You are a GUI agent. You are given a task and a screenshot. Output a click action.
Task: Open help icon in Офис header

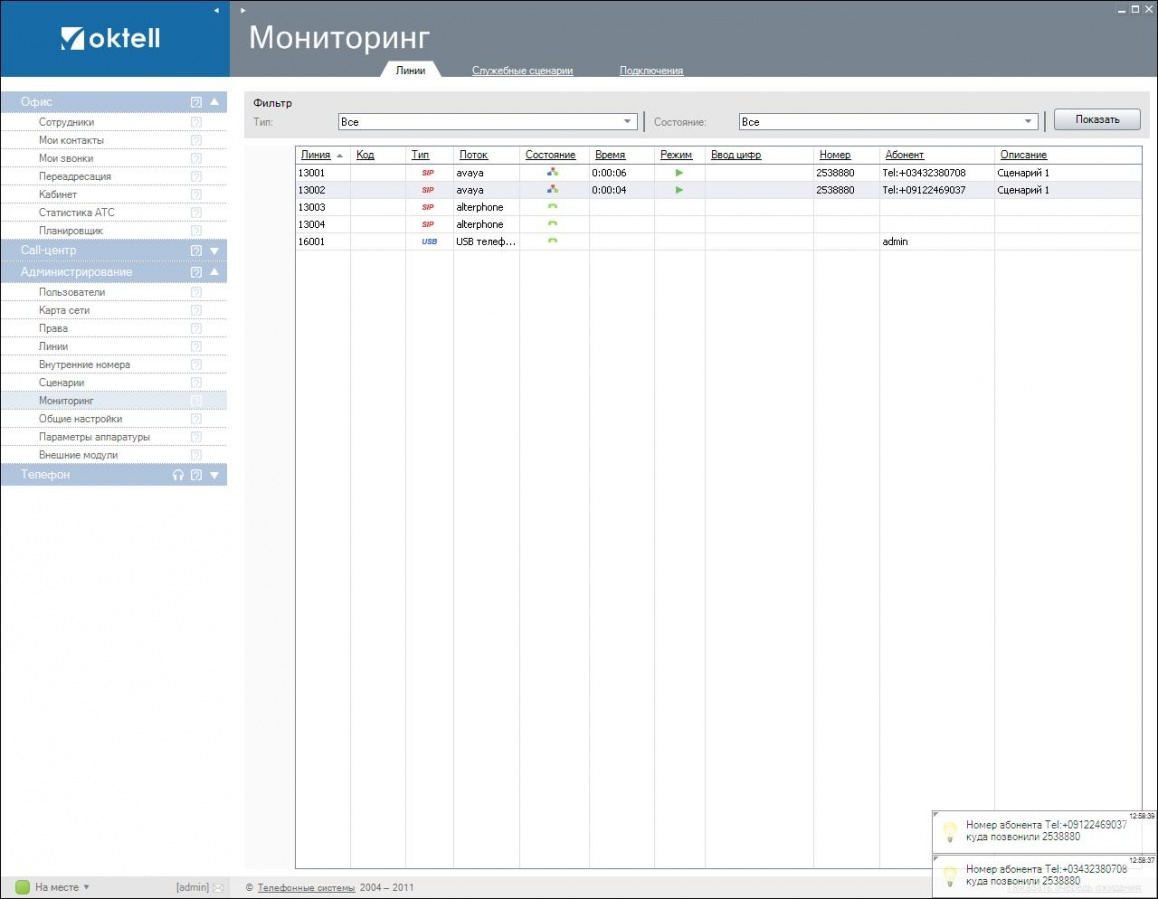pyautogui.click(x=196, y=102)
